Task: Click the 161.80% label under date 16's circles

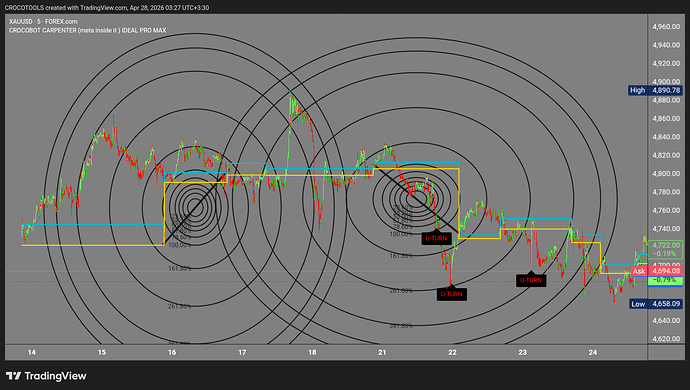Action: point(180,268)
